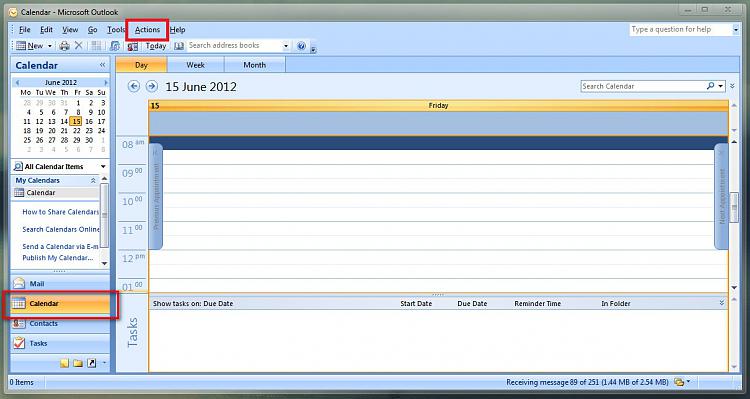The image size is (750, 399).
Task: Open Search Calendars Online link
Action: click(61, 229)
